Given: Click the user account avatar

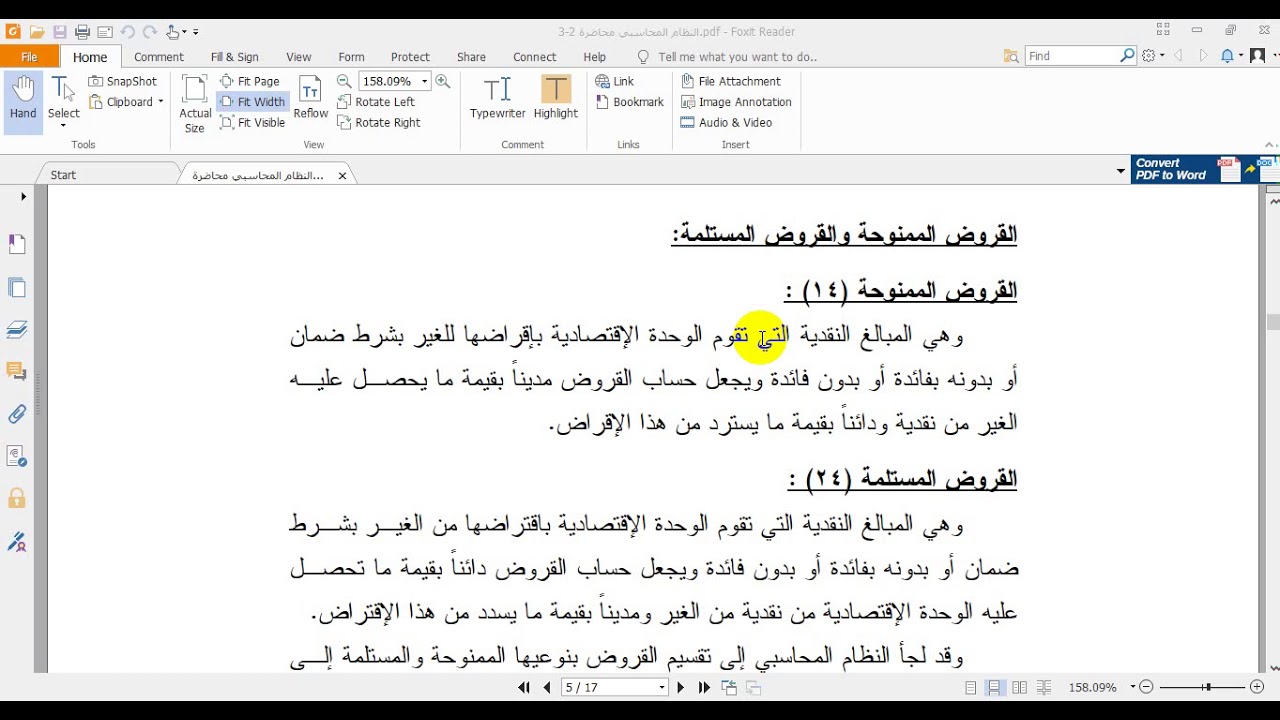Looking at the screenshot, I should pos(1256,56).
